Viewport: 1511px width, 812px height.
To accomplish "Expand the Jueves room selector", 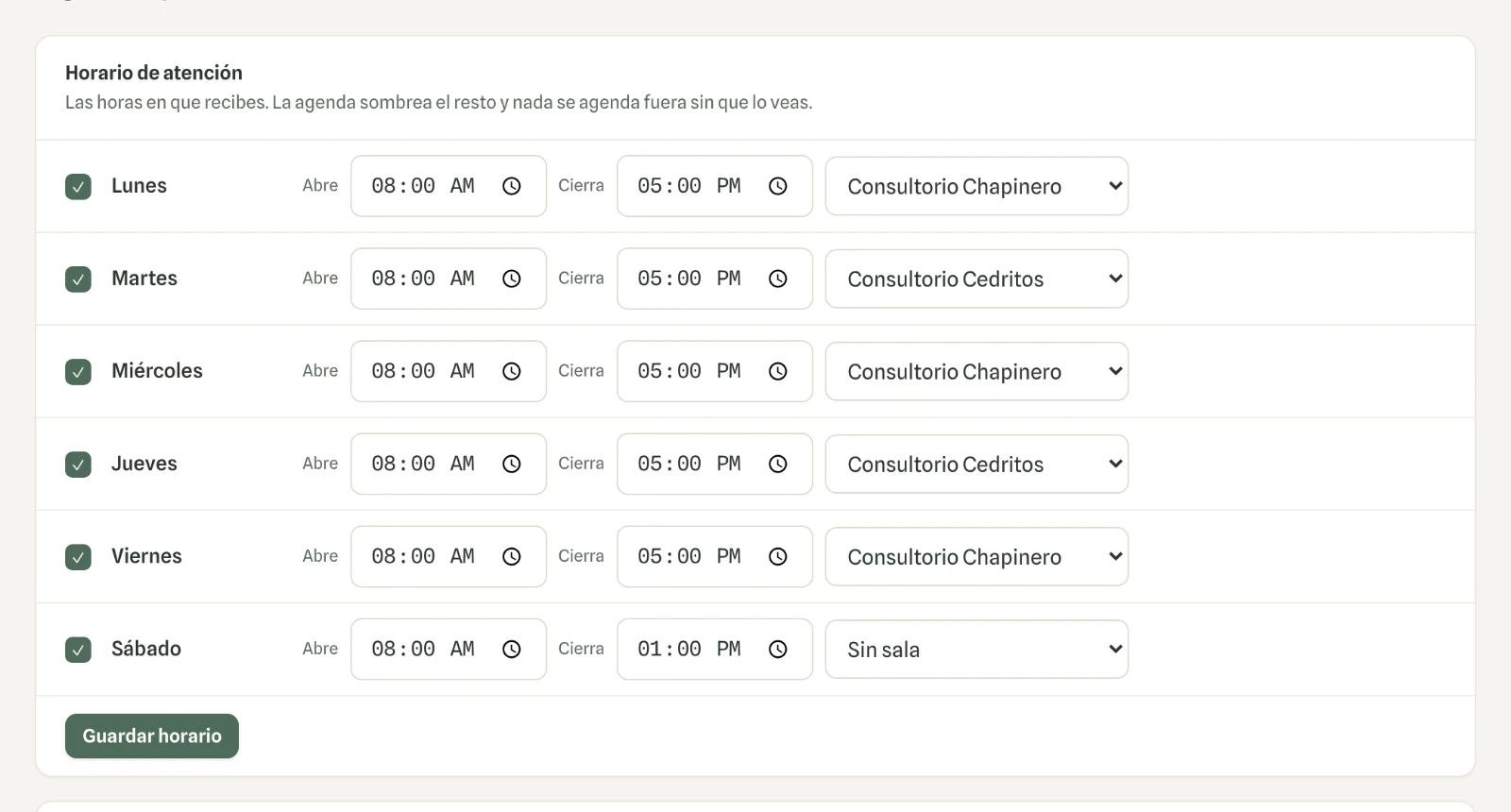I will coord(976,464).
